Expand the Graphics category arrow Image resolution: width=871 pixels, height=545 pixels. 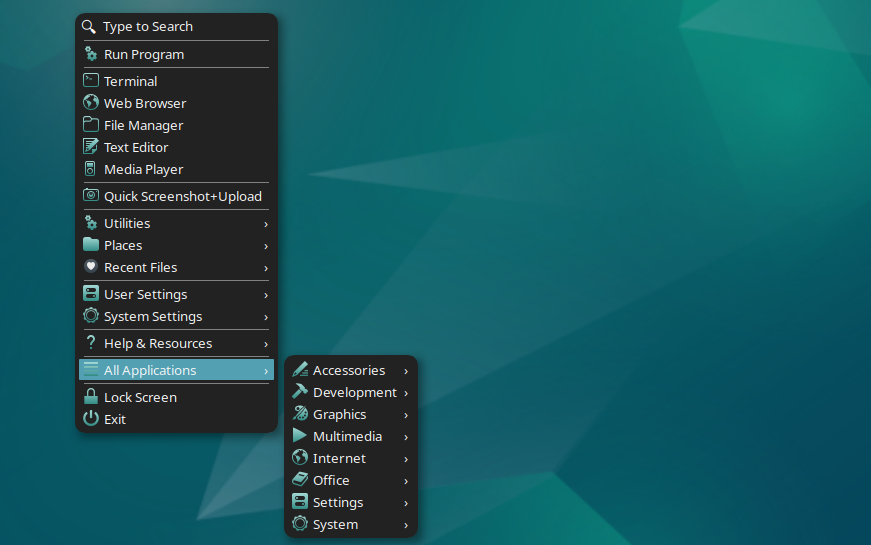point(406,416)
